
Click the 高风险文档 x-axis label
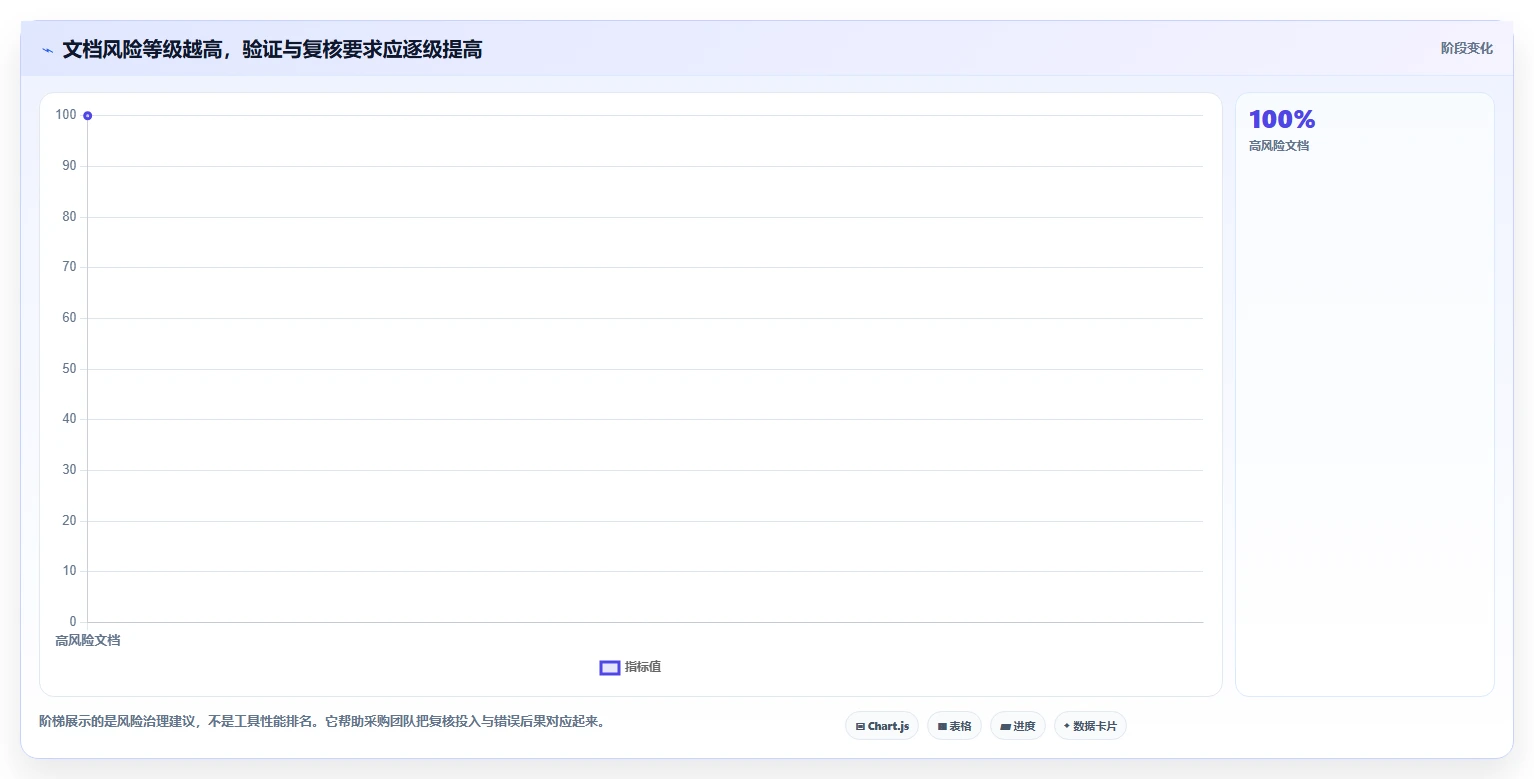click(88, 640)
